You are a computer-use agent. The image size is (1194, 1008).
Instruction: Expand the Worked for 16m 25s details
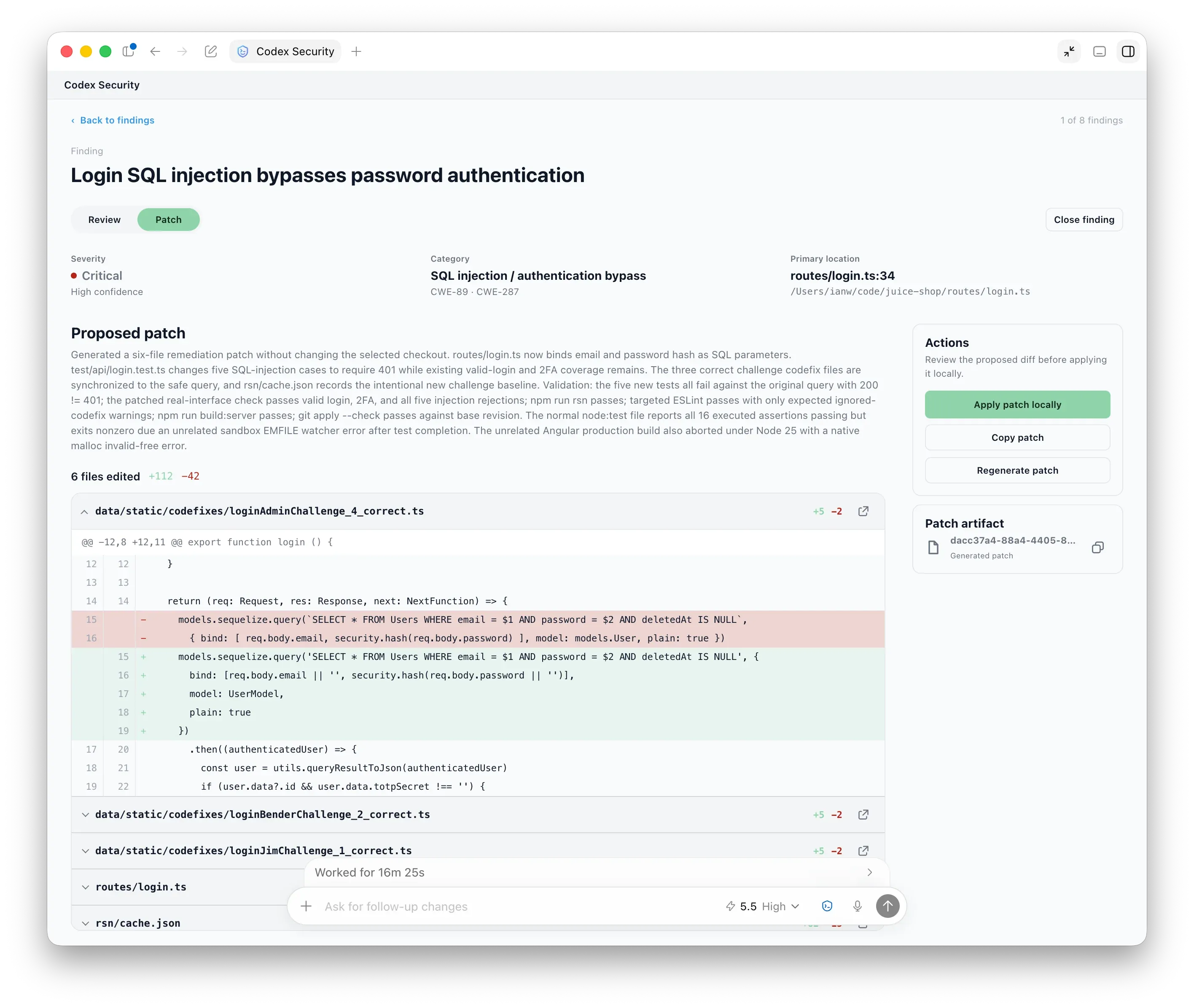(596, 873)
